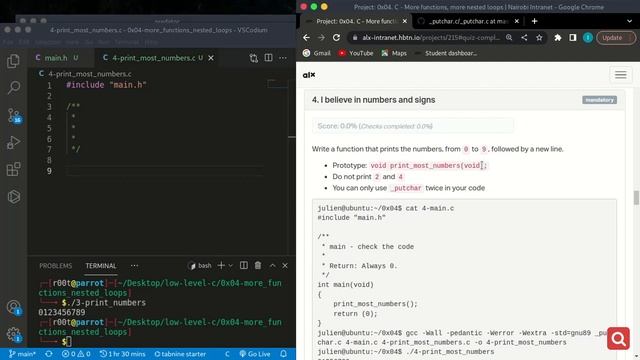
Task: Go to the alx logo home
Action: point(309,75)
